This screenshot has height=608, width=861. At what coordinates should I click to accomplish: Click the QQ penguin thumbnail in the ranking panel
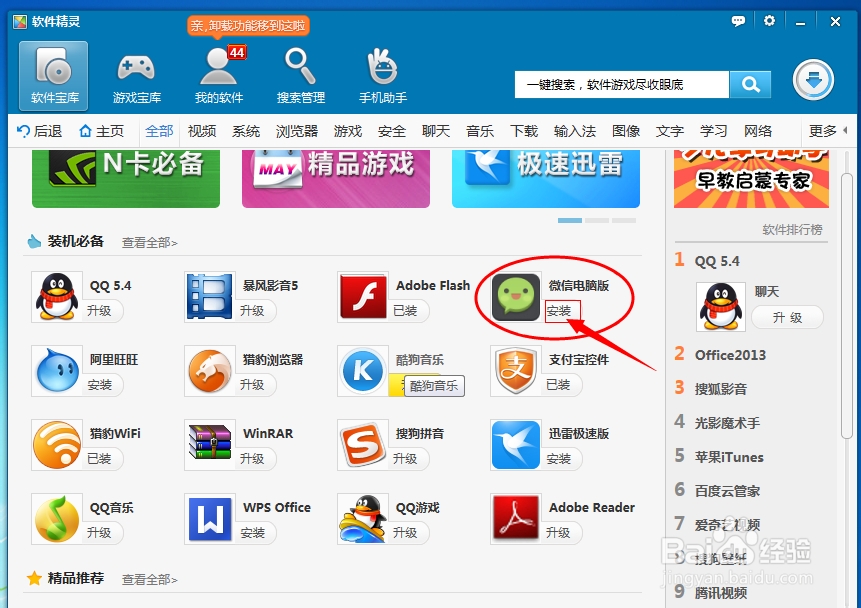pyautogui.click(x=720, y=307)
